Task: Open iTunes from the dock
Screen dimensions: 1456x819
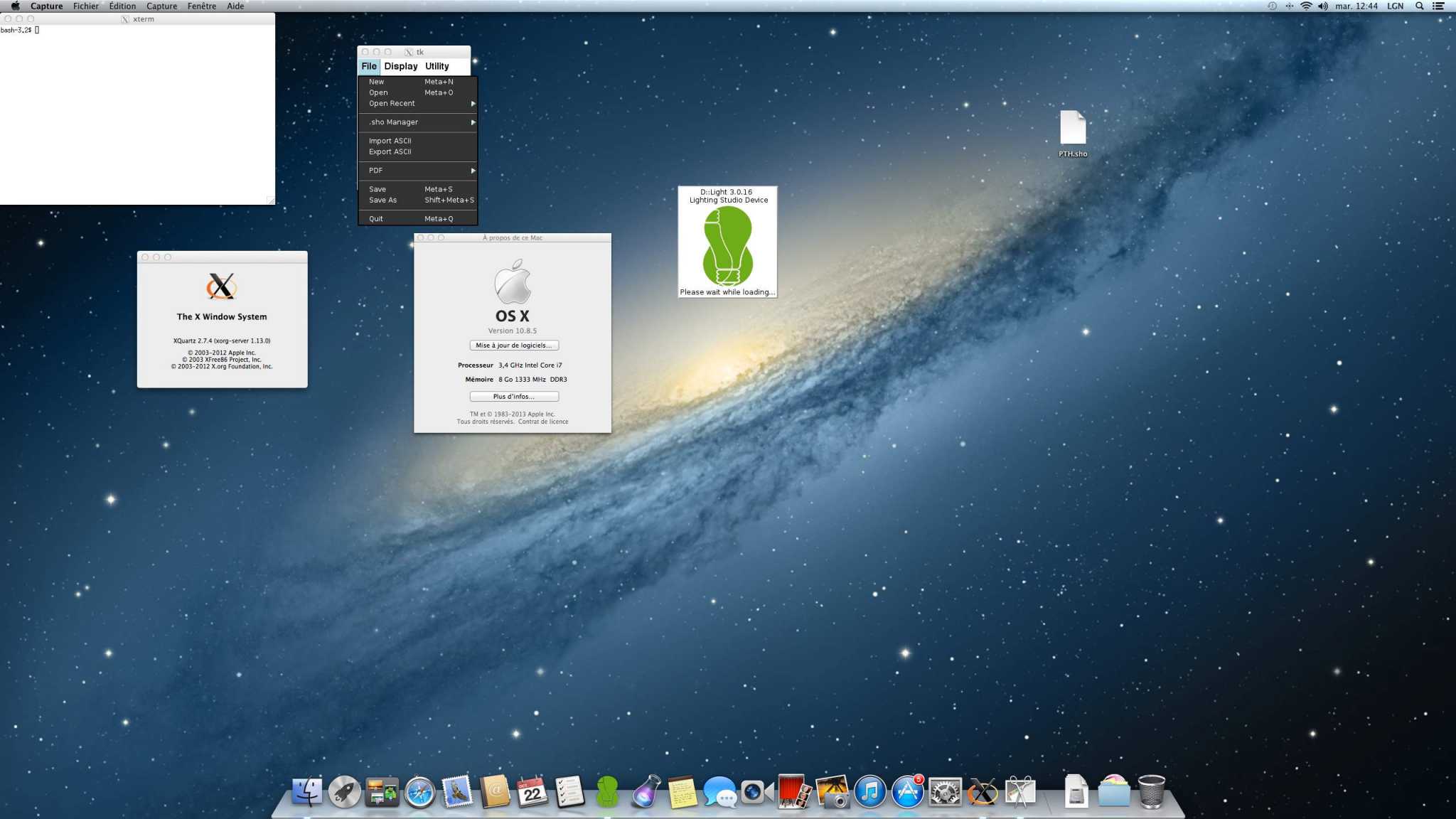Action: [869, 792]
